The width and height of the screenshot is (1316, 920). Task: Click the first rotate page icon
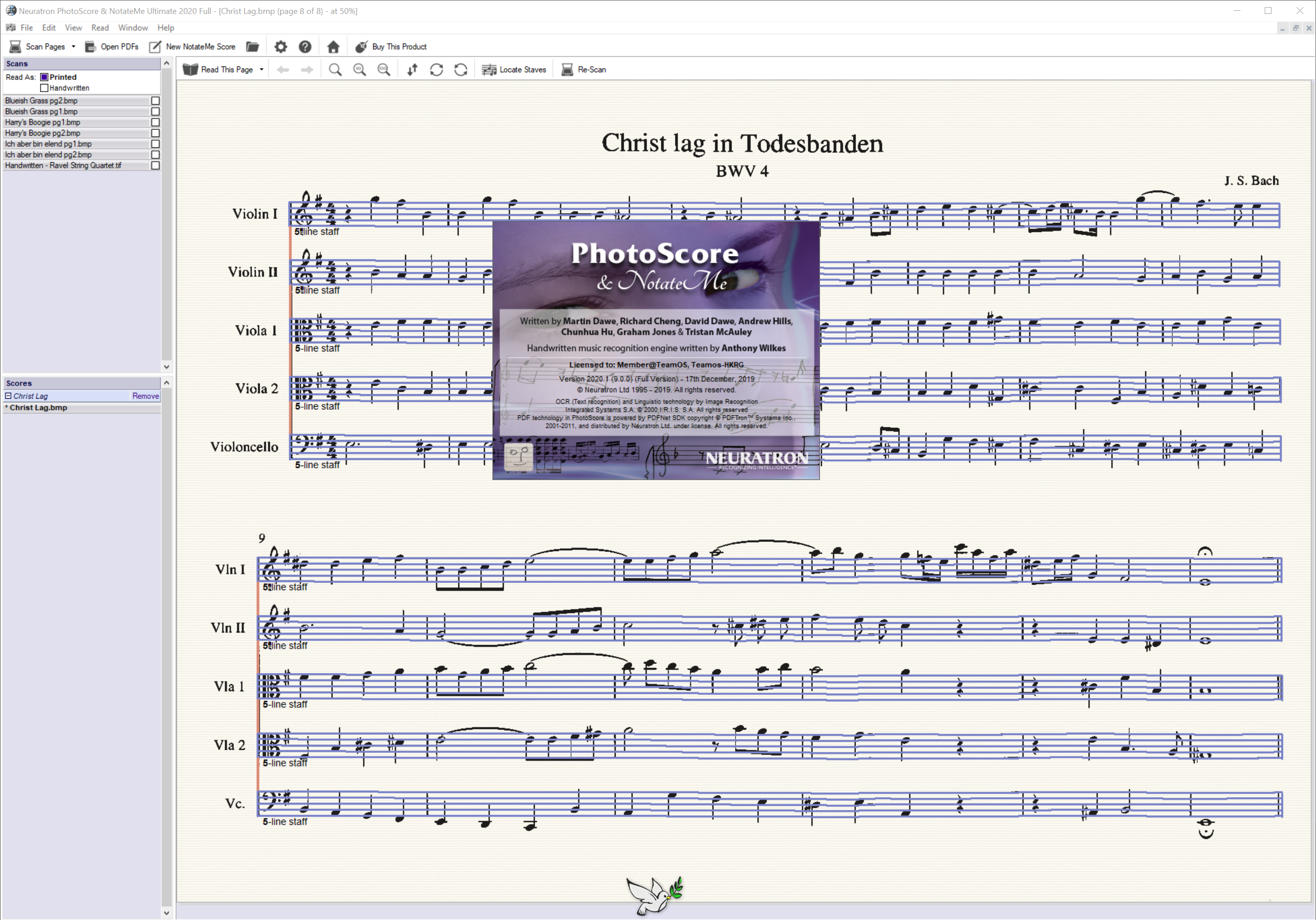pos(437,69)
